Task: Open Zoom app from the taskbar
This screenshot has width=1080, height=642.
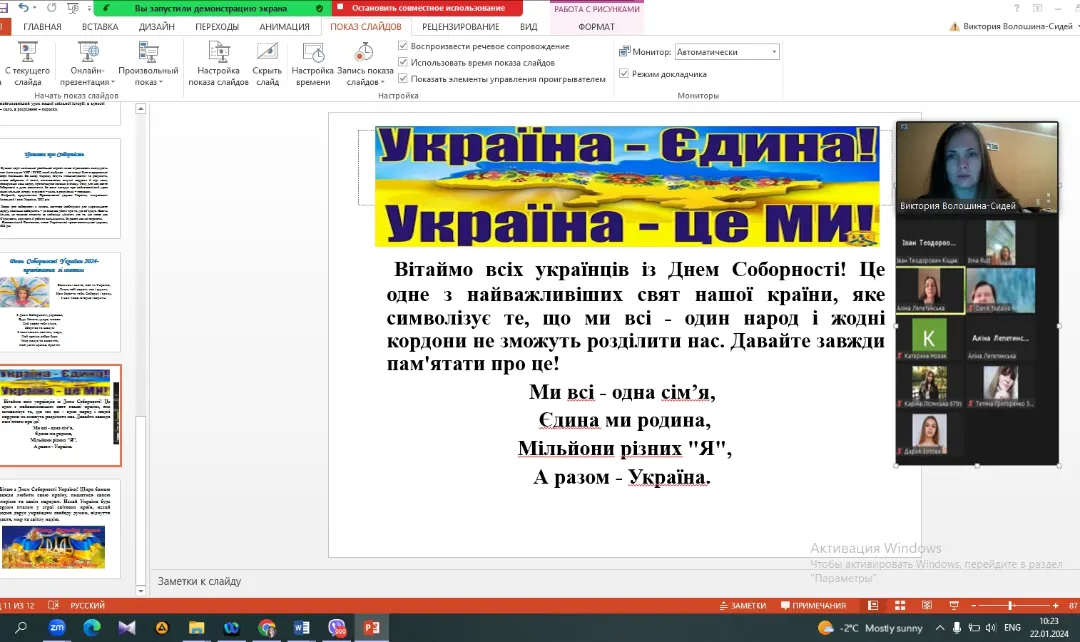Action: coord(57,627)
